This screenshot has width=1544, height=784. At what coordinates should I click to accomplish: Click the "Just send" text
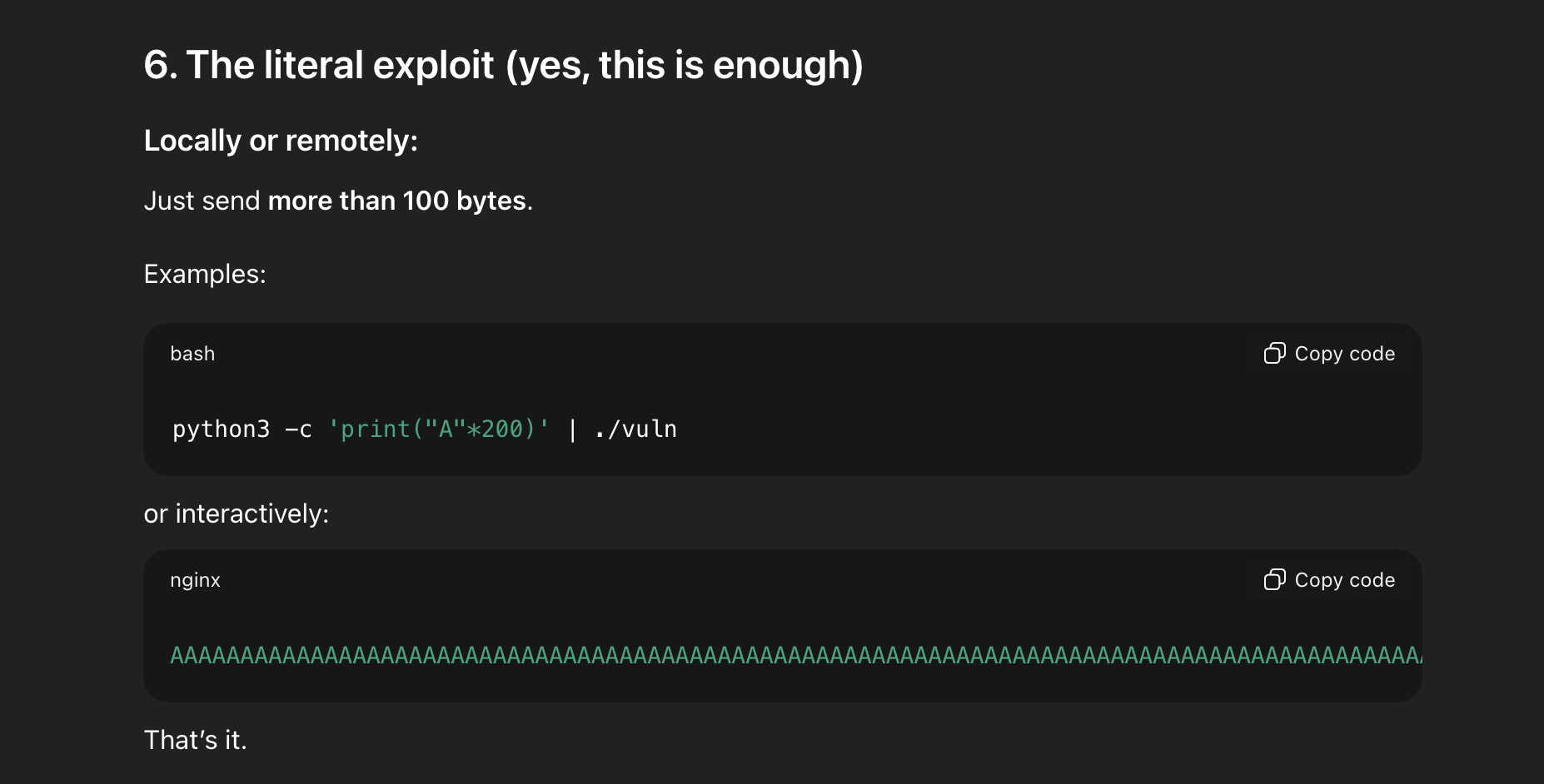coord(202,201)
